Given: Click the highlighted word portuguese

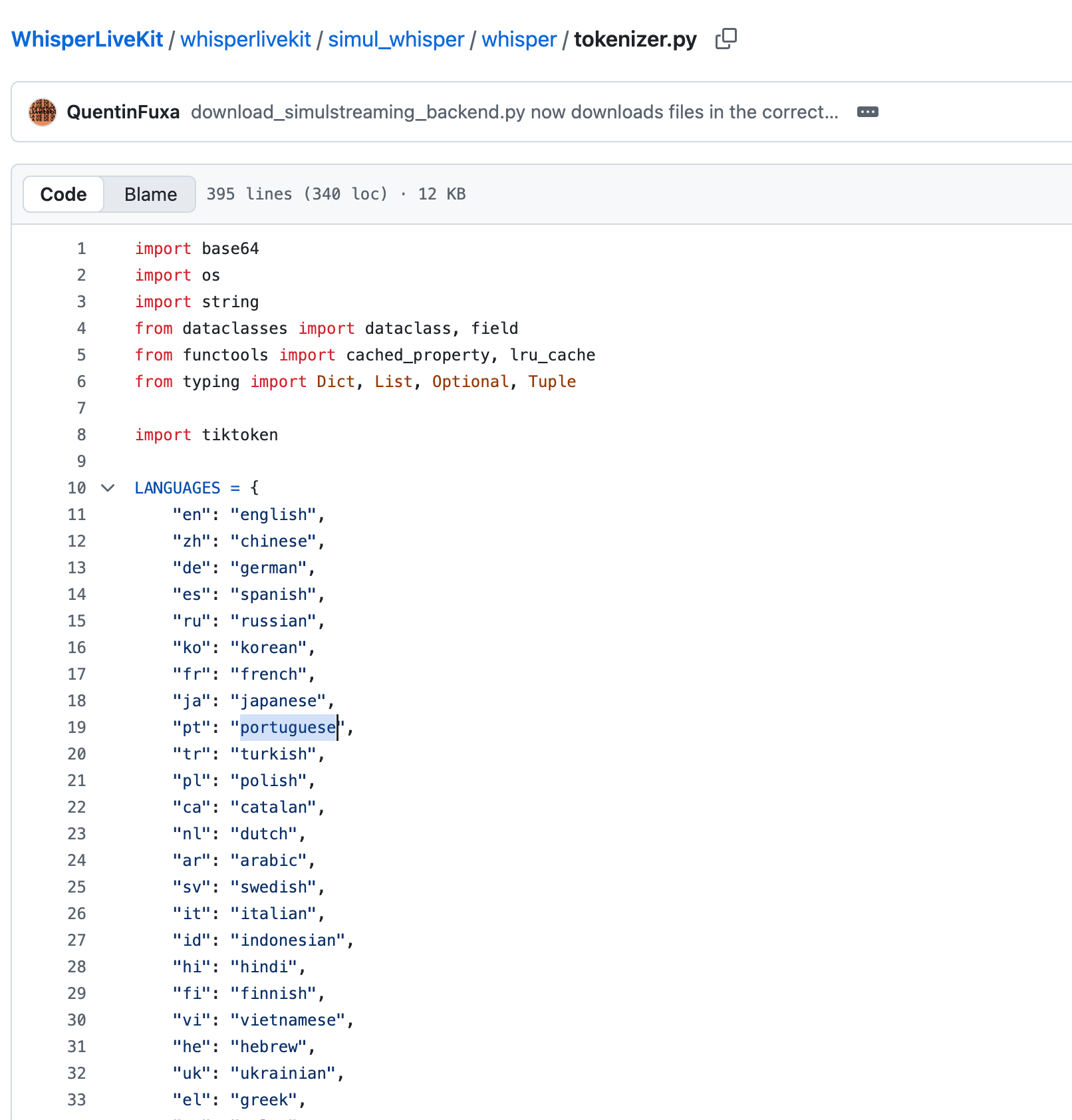Looking at the screenshot, I should [288, 728].
